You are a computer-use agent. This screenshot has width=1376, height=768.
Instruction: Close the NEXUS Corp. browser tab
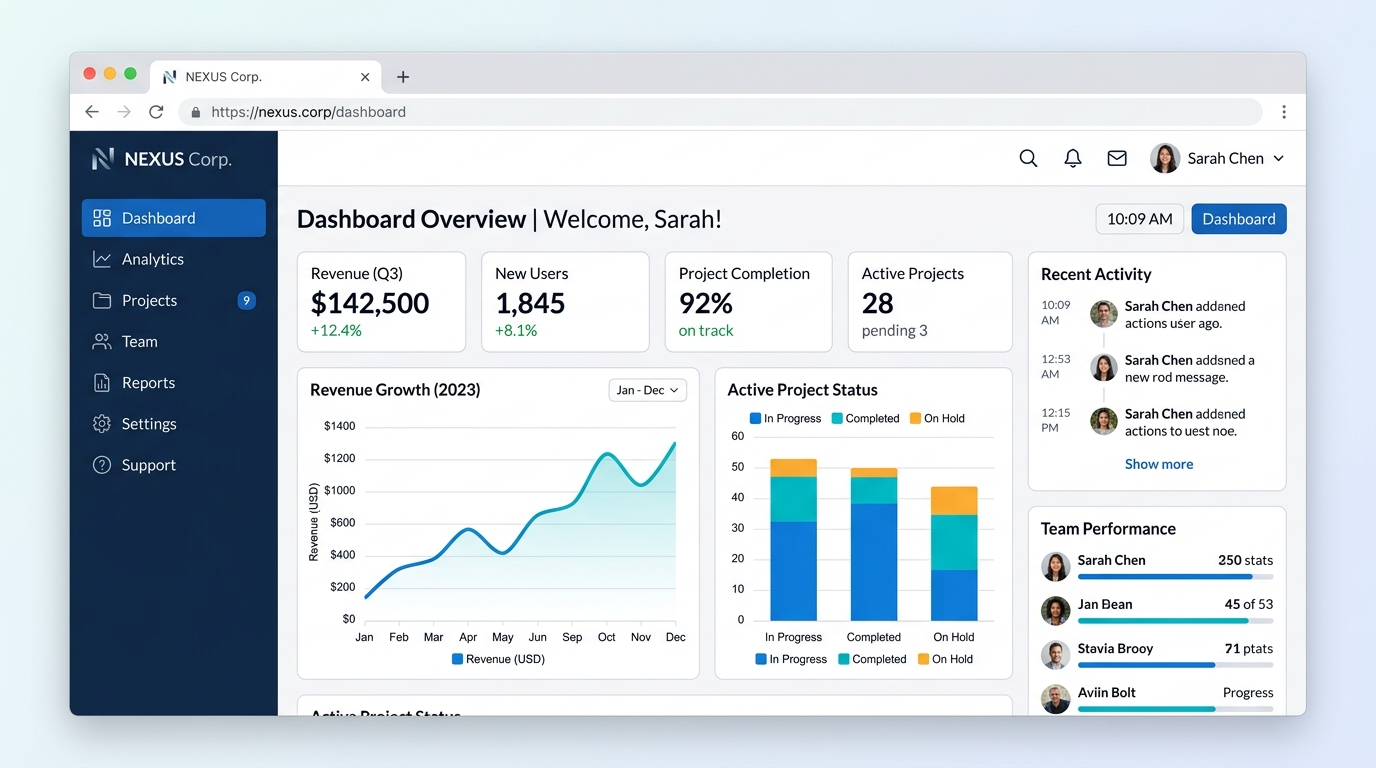pos(365,77)
